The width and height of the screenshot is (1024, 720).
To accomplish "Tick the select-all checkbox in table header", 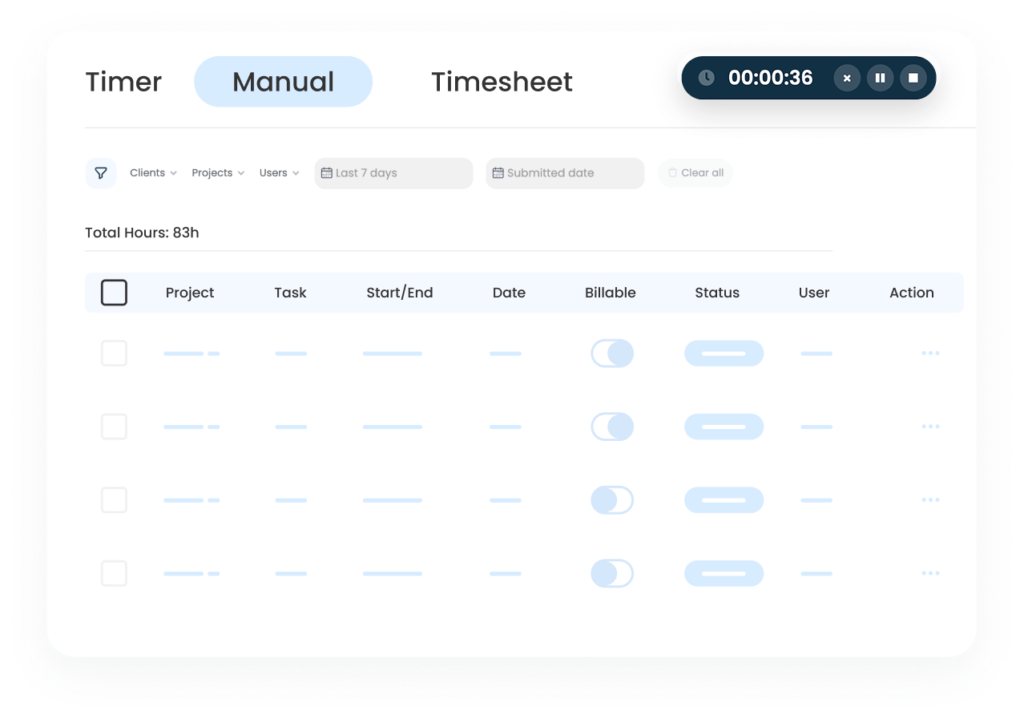I will click(114, 293).
